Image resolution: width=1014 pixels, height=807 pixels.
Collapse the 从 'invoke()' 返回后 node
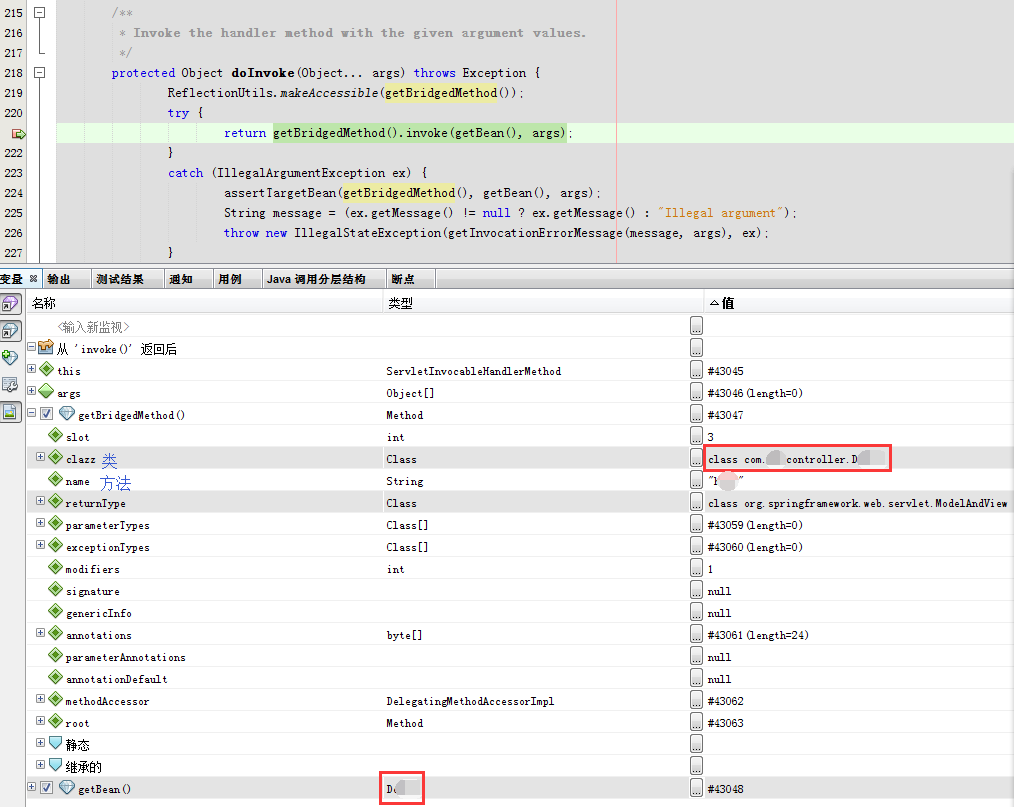coord(31,347)
